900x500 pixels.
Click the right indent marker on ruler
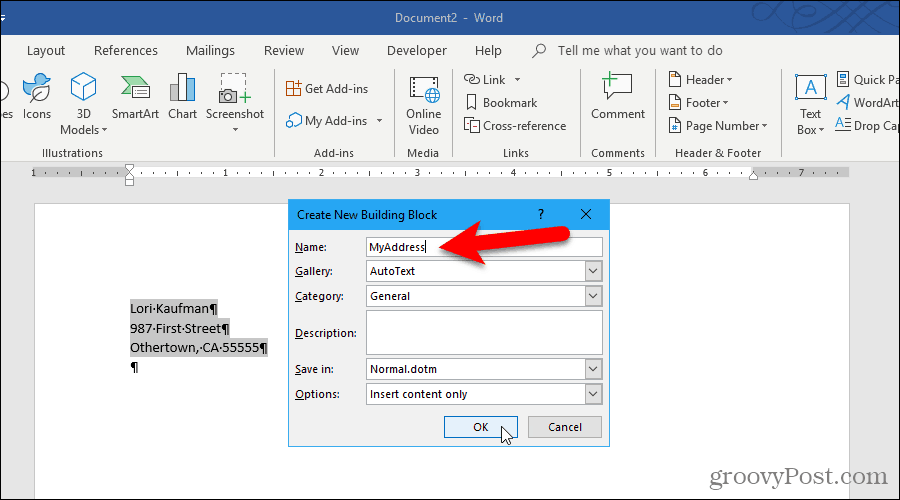753,176
